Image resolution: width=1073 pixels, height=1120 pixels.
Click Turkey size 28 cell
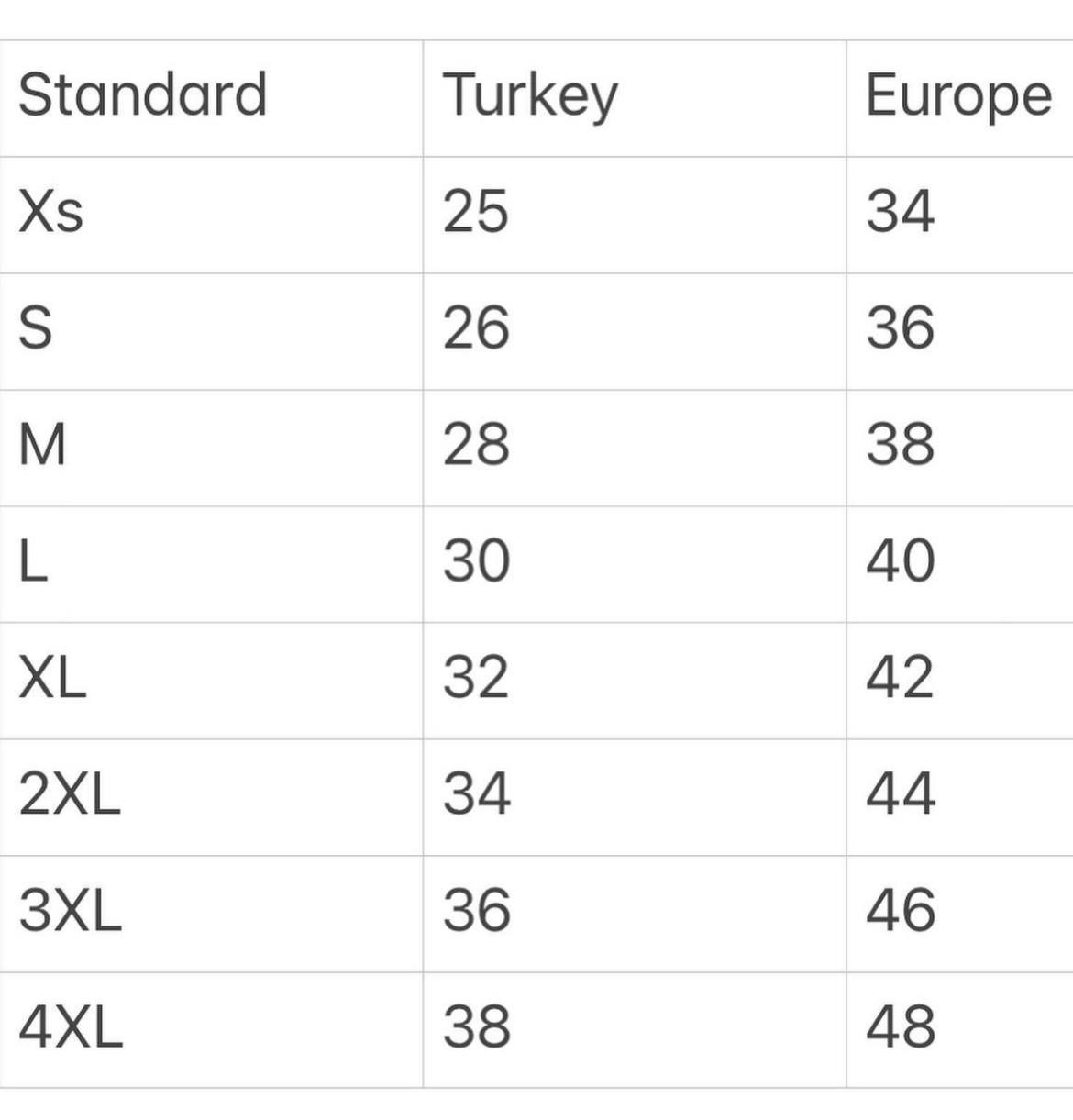(476, 445)
